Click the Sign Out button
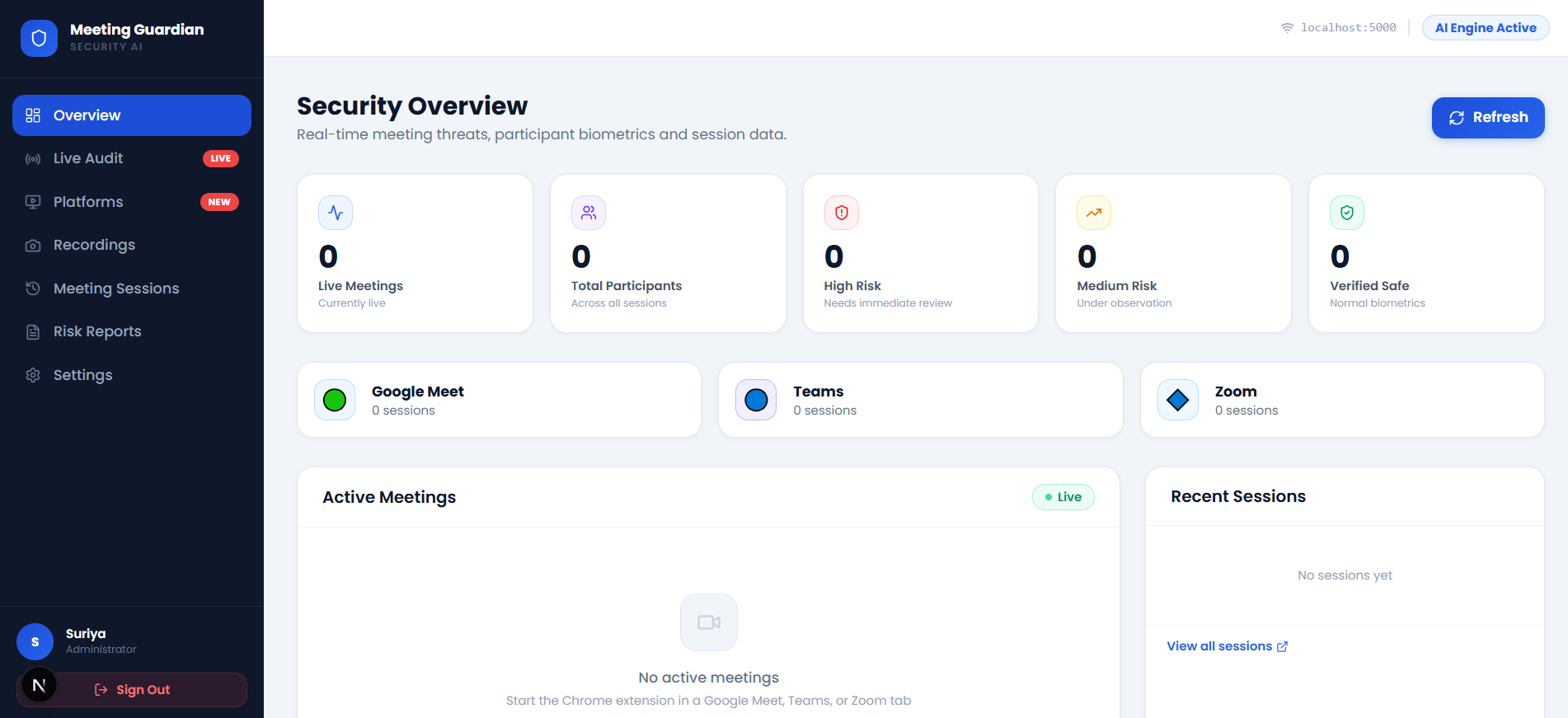The height and width of the screenshot is (718, 1568). [132, 690]
